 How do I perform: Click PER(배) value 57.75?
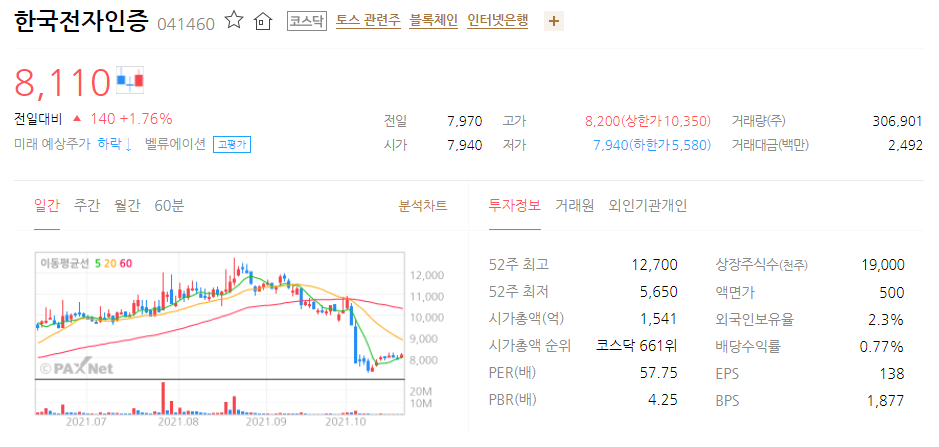click(x=659, y=373)
